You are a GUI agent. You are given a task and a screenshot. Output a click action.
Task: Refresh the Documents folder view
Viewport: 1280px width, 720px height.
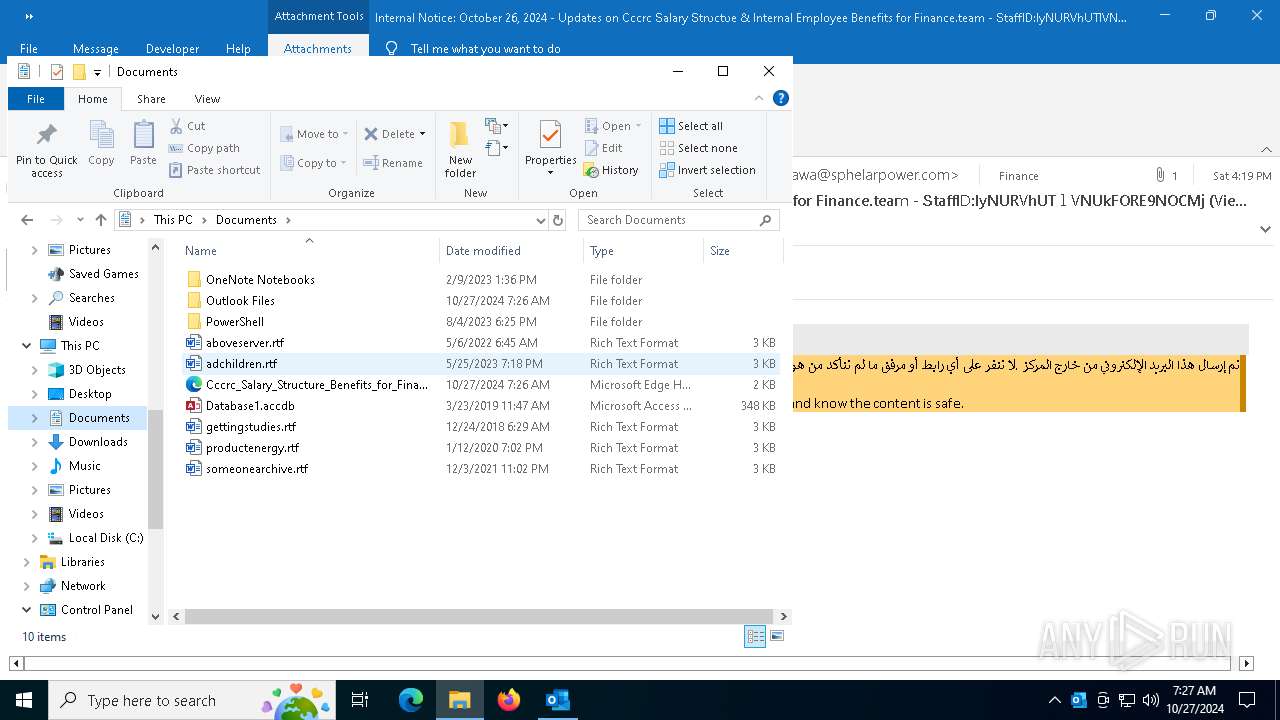coord(558,220)
